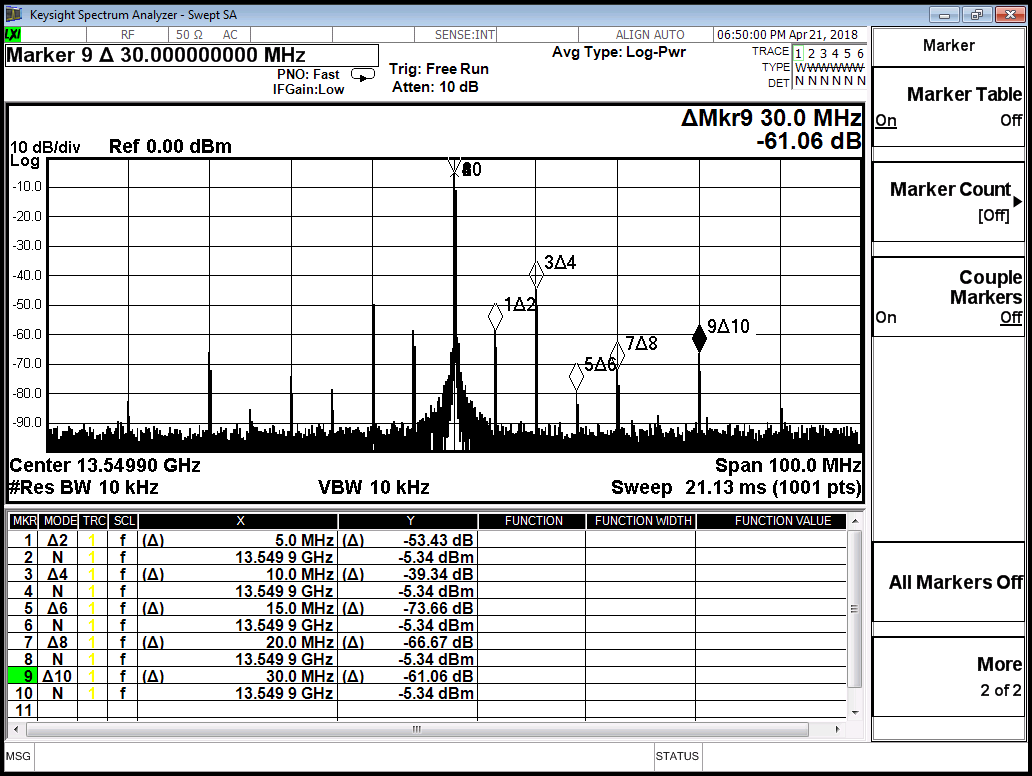The image size is (1032, 776).
Task: Click the SCL column header
Action: [123, 521]
